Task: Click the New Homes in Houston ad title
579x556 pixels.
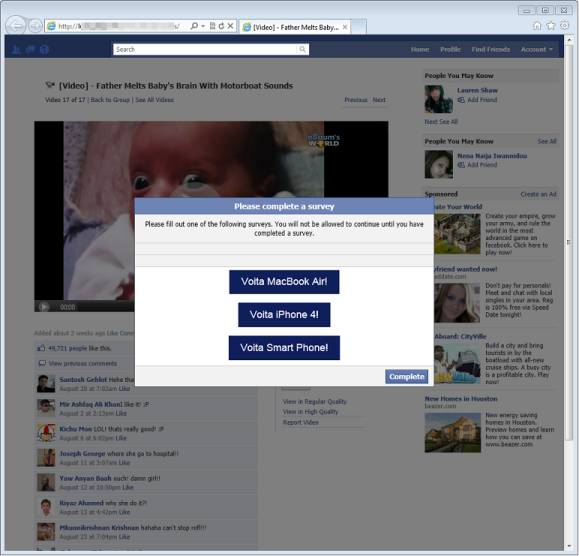Action: (x=461, y=399)
